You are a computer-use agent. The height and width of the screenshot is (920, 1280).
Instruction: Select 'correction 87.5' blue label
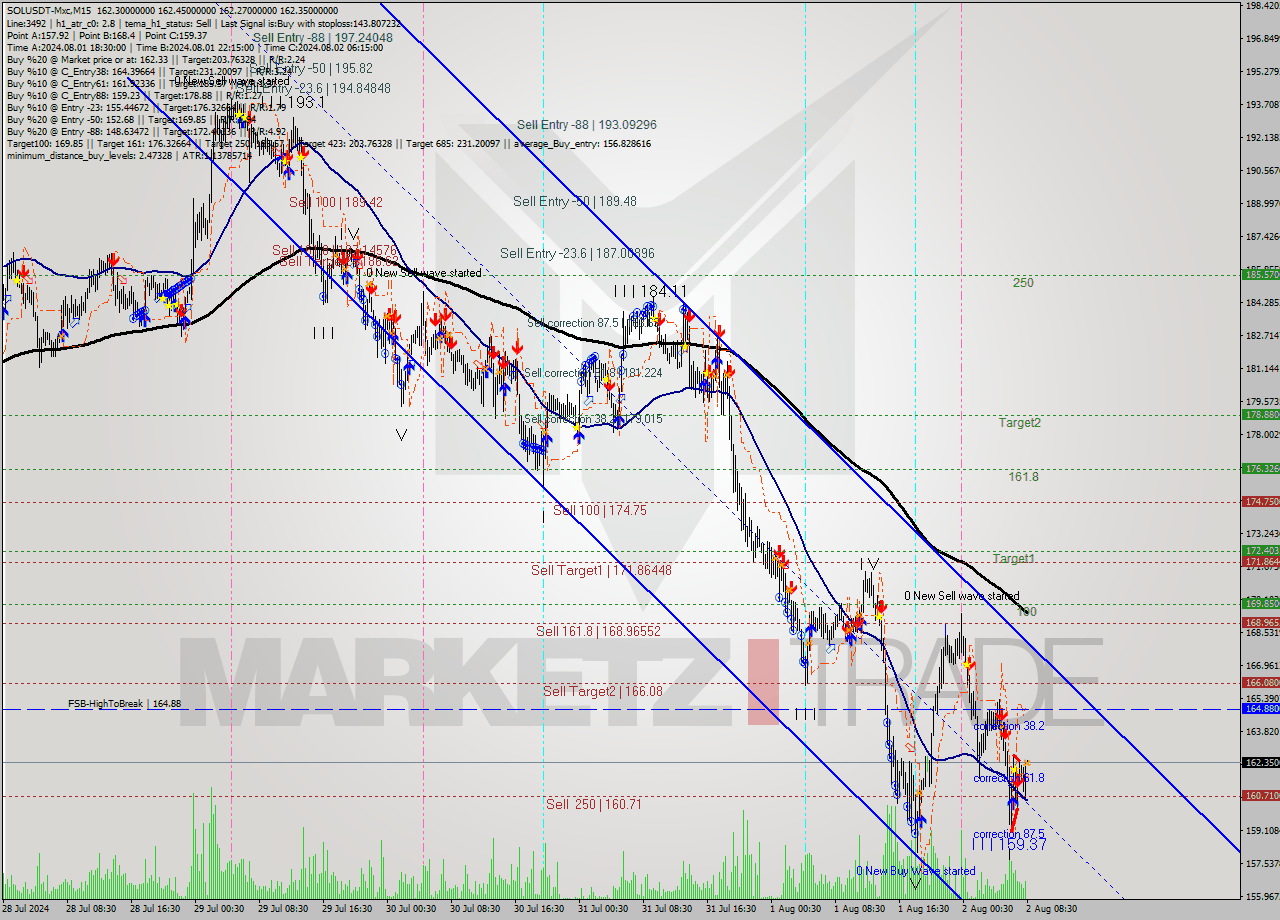click(x=1009, y=834)
